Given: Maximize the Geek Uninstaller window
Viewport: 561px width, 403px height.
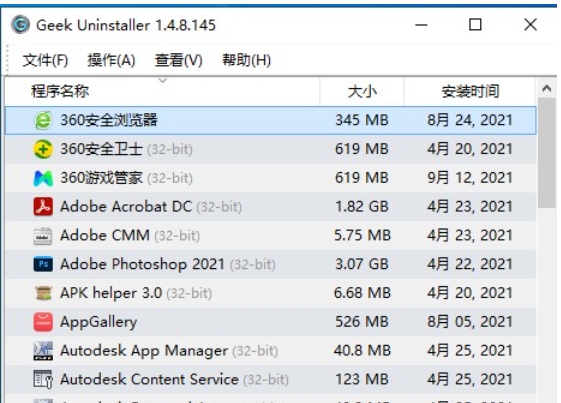Looking at the screenshot, I should point(475,25).
